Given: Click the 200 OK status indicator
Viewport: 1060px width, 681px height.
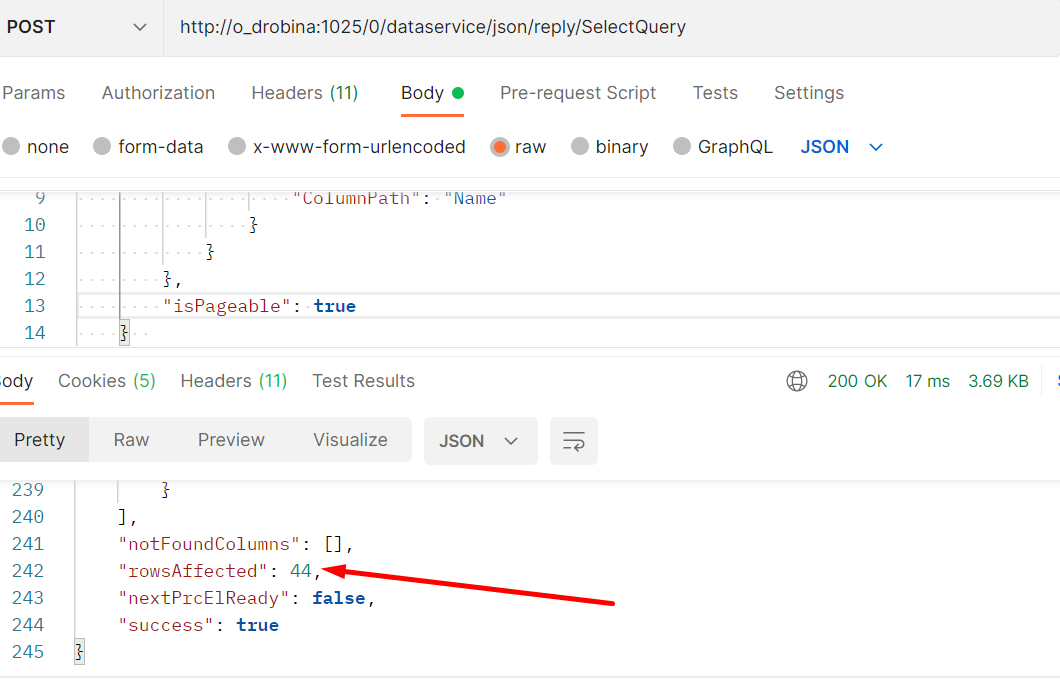Looking at the screenshot, I should point(857,380).
